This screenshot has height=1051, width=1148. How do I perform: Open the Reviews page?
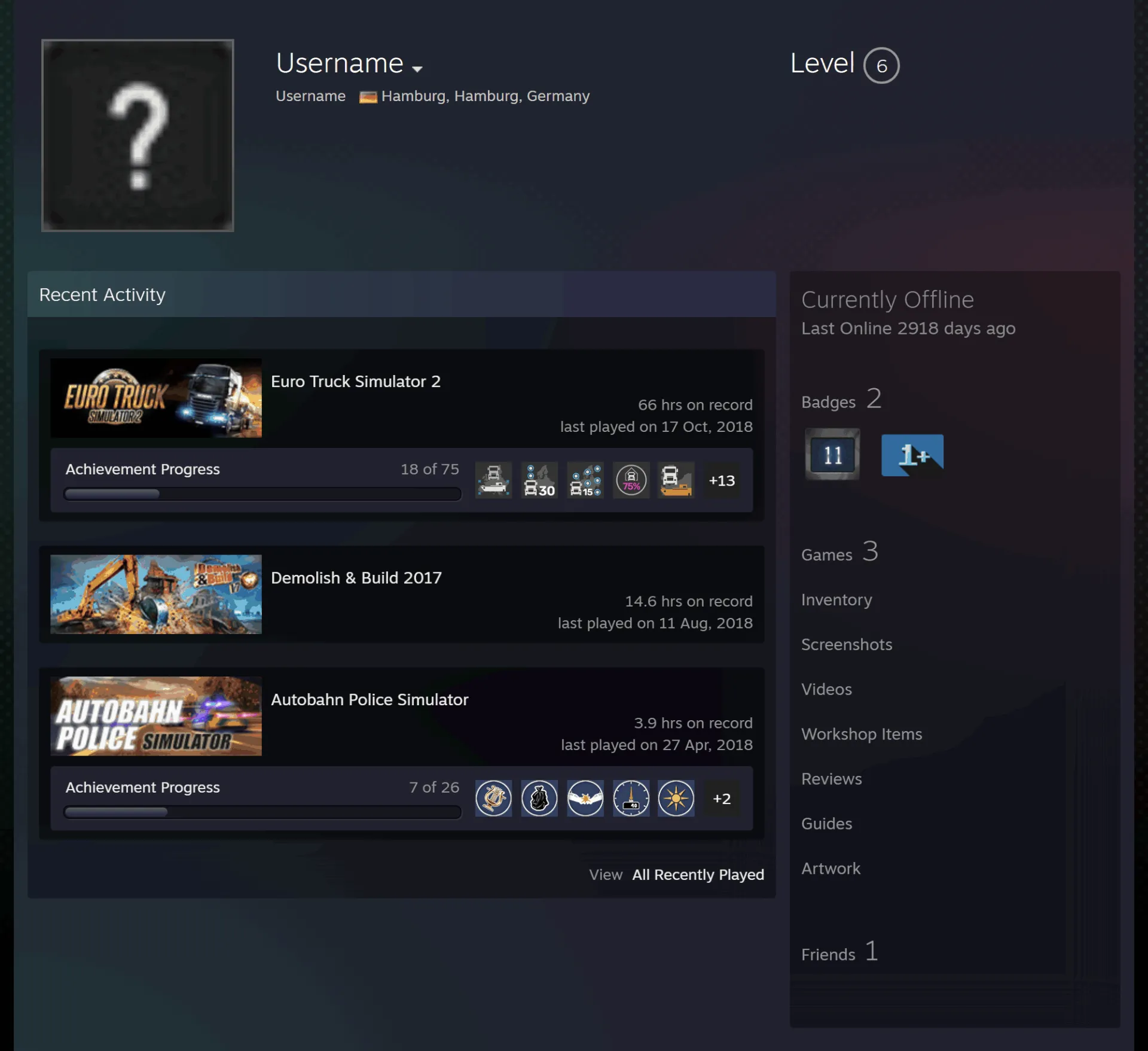(832, 779)
